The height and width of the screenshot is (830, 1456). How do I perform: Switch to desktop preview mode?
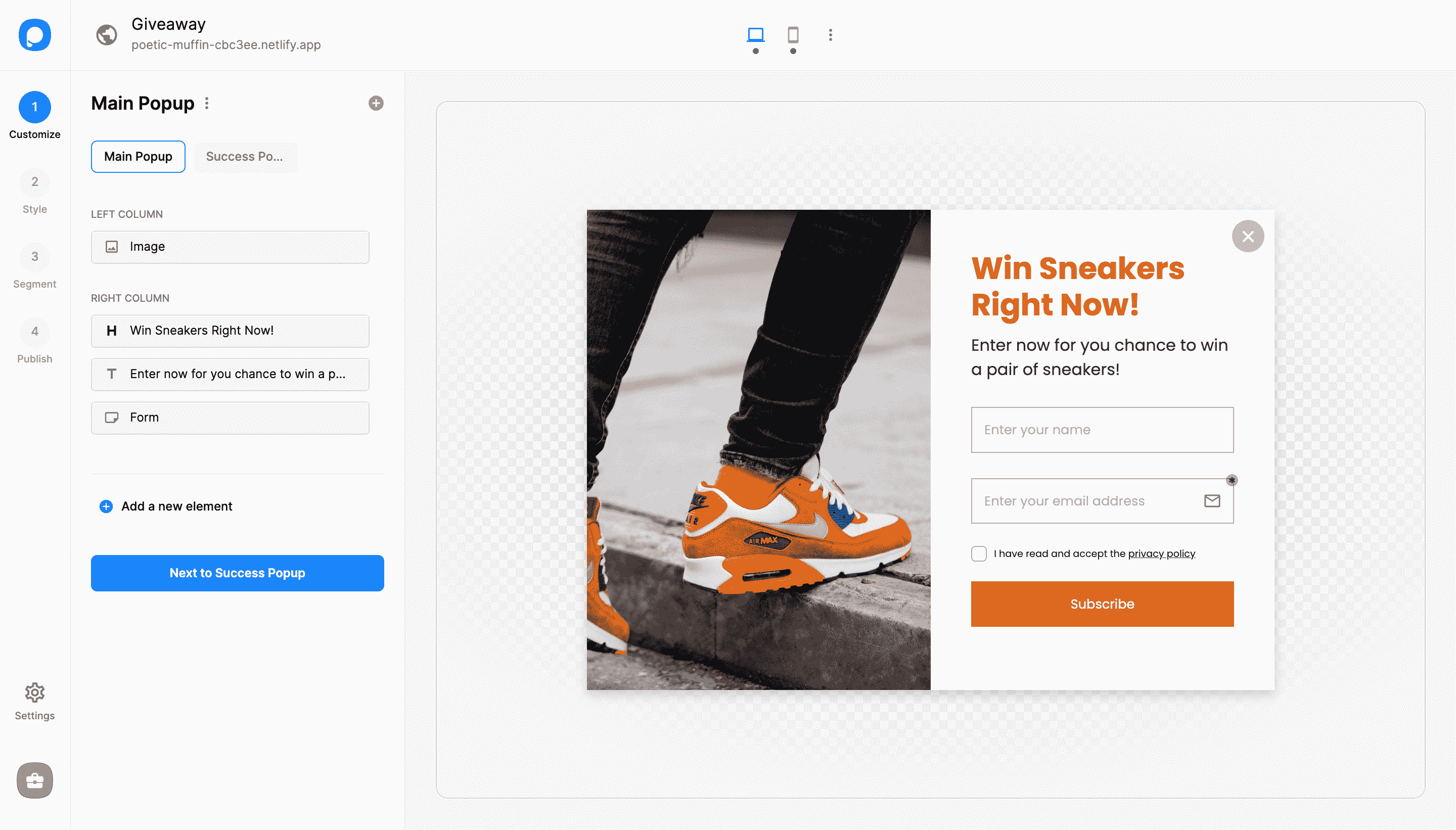tap(755, 35)
